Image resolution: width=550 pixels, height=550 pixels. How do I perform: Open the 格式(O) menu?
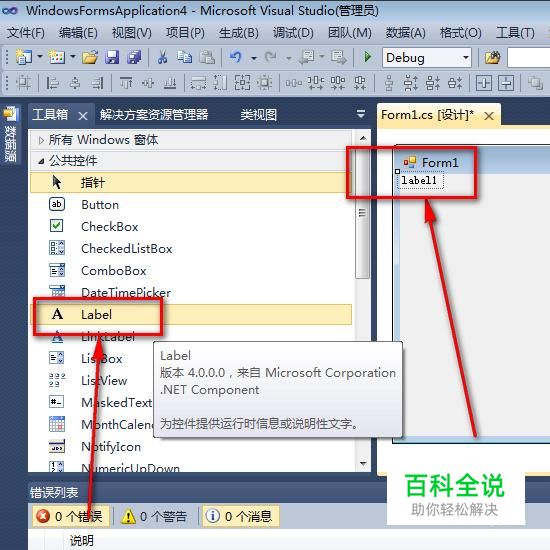tap(461, 33)
